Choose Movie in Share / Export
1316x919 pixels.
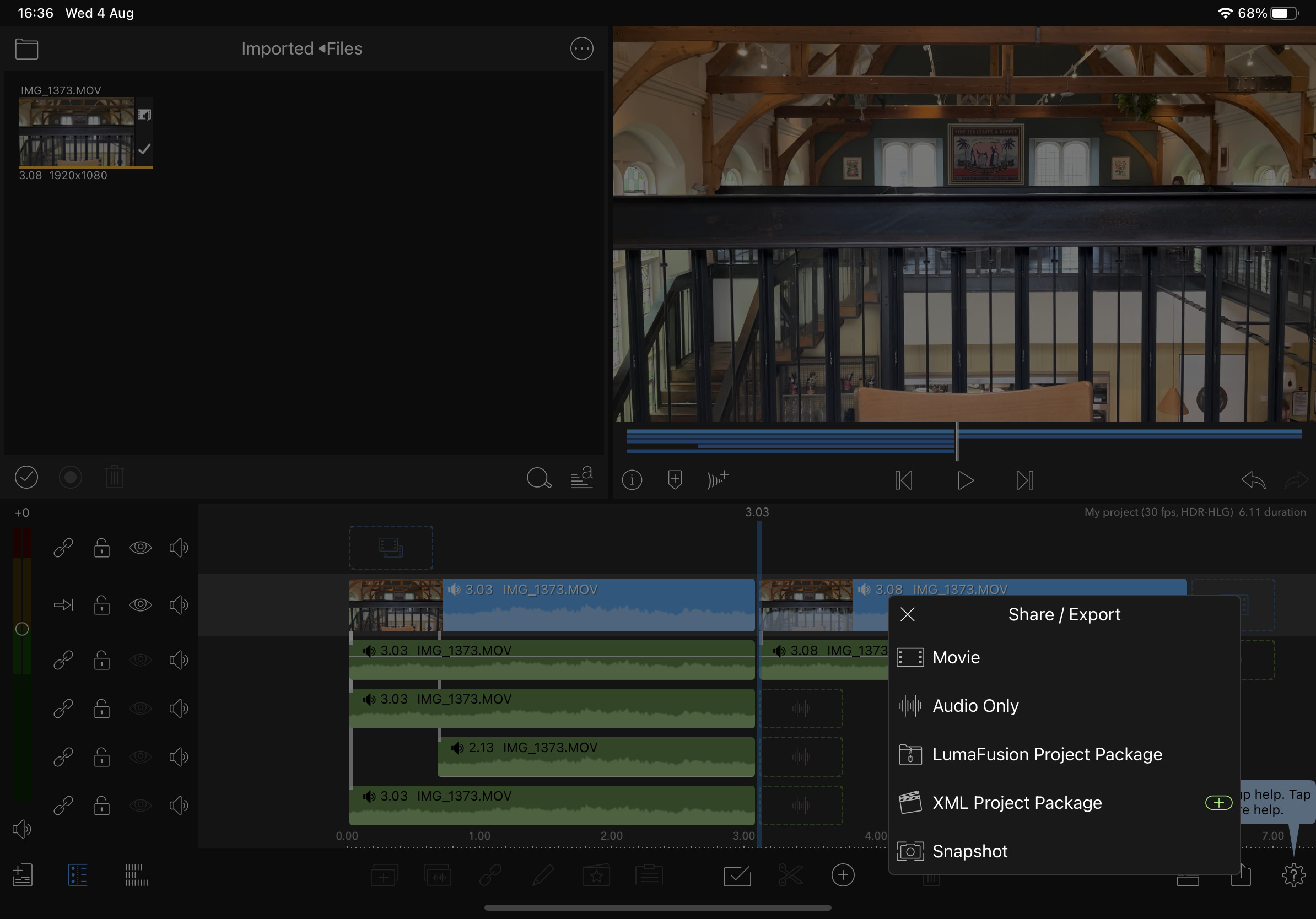[1064, 657]
